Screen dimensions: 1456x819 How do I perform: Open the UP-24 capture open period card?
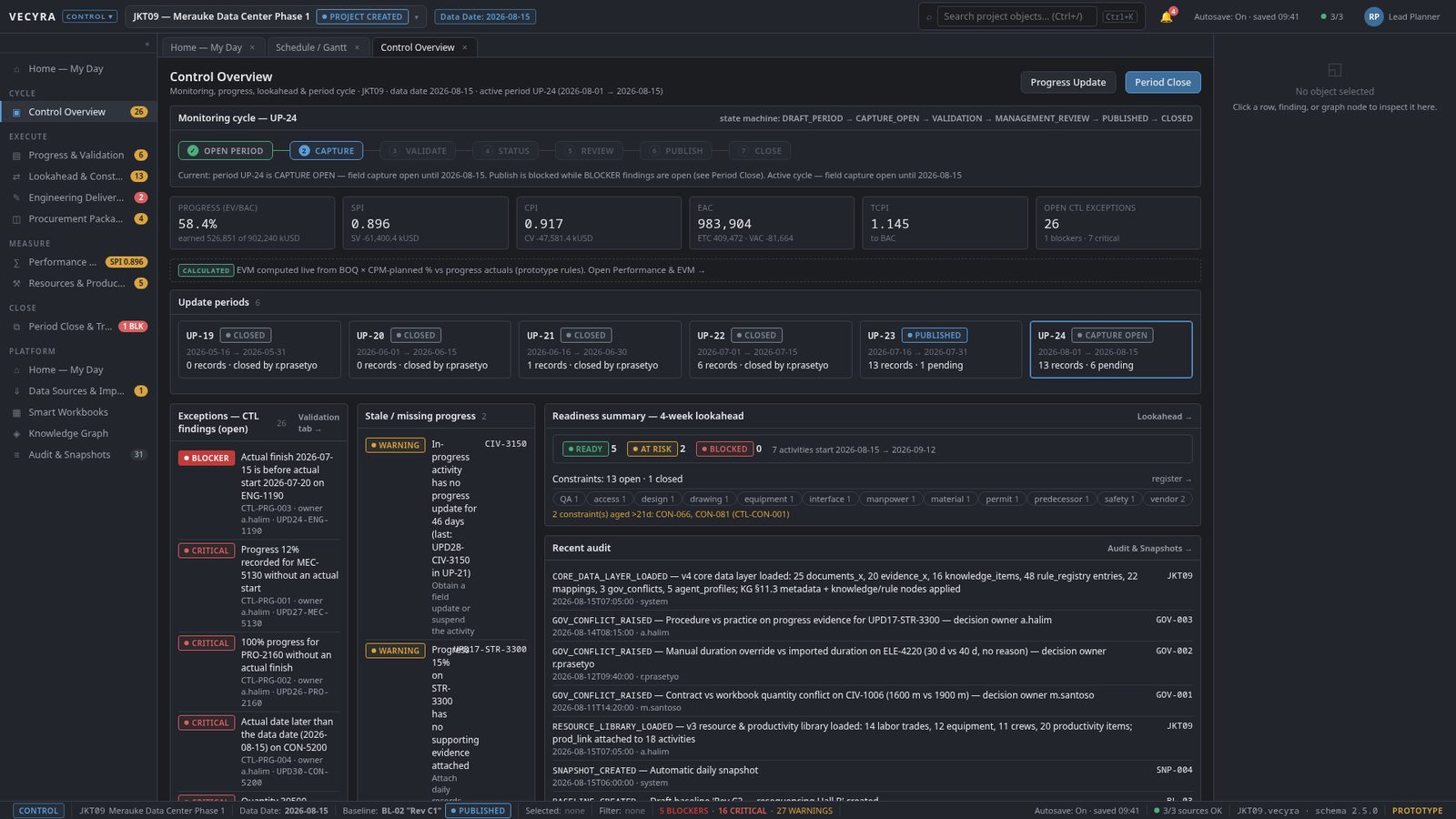[x=1111, y=349]
